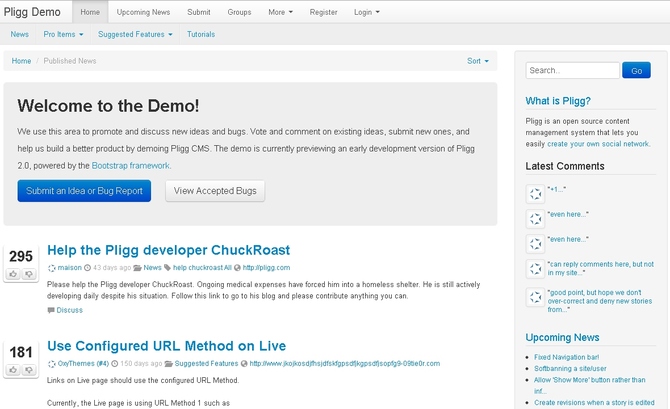Select News in the sub-navigation
This screenshot has height=409, width=670.
20,34
